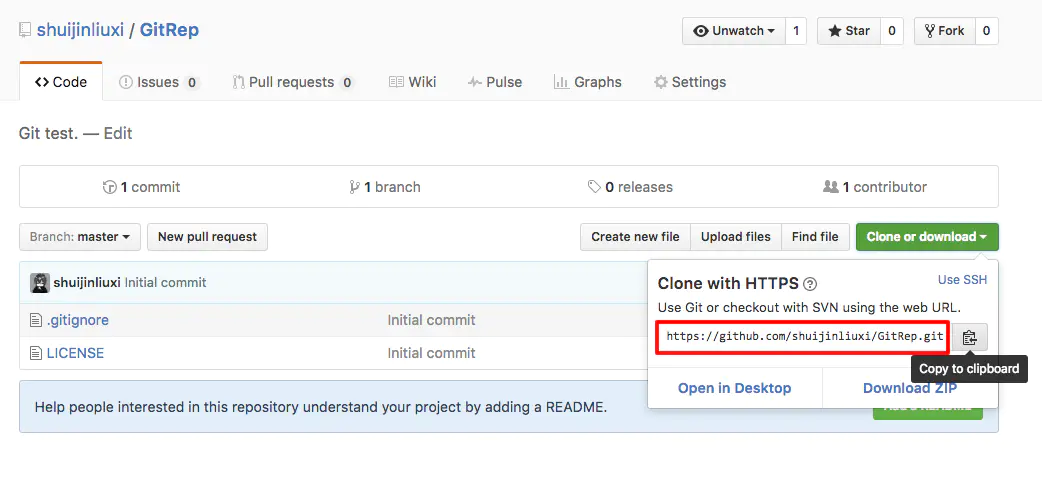The image size is (1042, 478).
Task: Click the LICENSE file icon
Action: pos(36,353)
